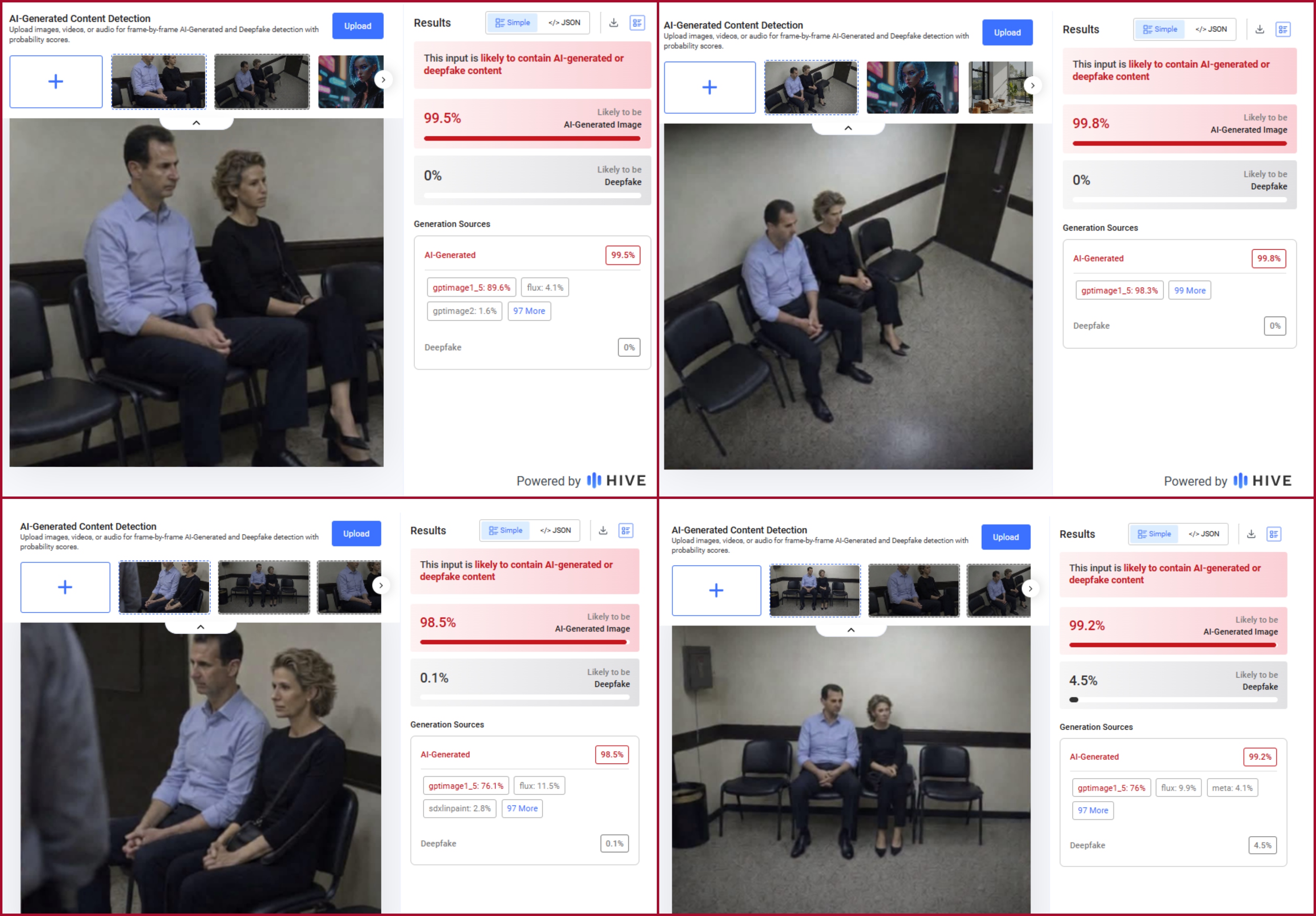The height and width of the screenshot is (916, 1316).
Task: Select the cyberpunk woman thumbnail in top-left panel
Action: (x=351, y=81)
